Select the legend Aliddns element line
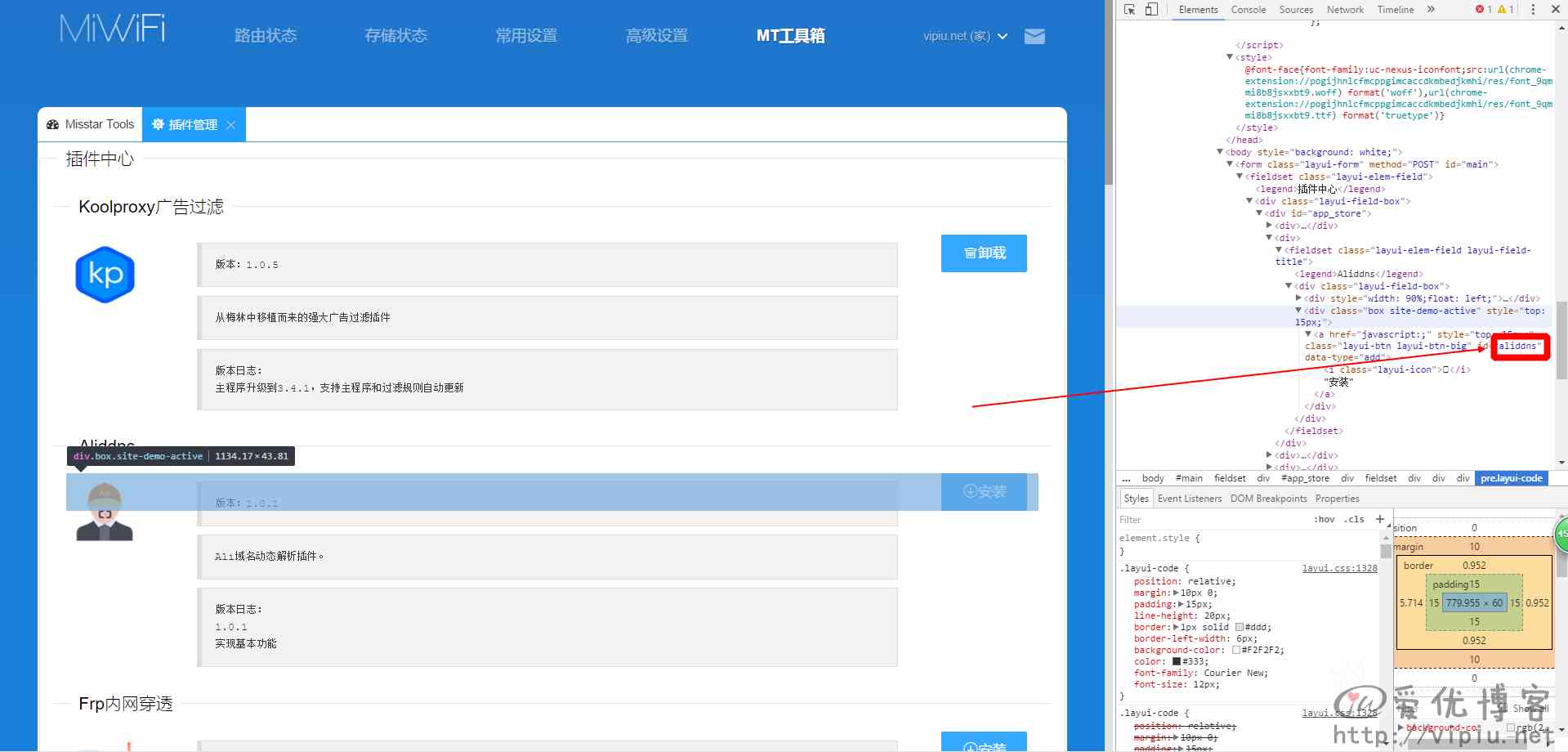The height and width of the screenshot is (752, 1568). point(1359,274)
